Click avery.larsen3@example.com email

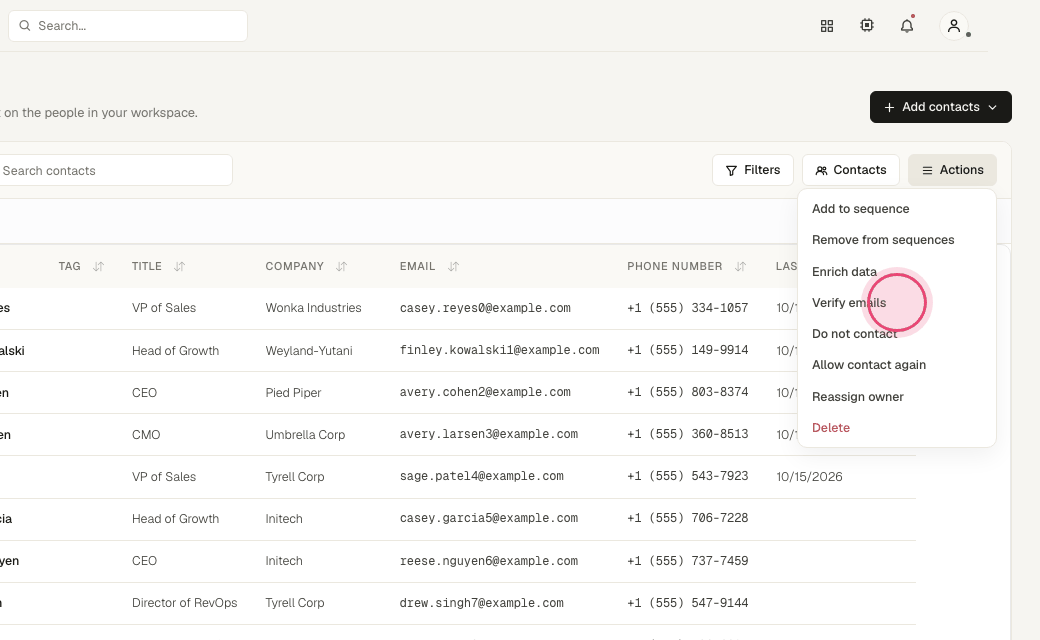pyautogui.click(x=489, y=434)
